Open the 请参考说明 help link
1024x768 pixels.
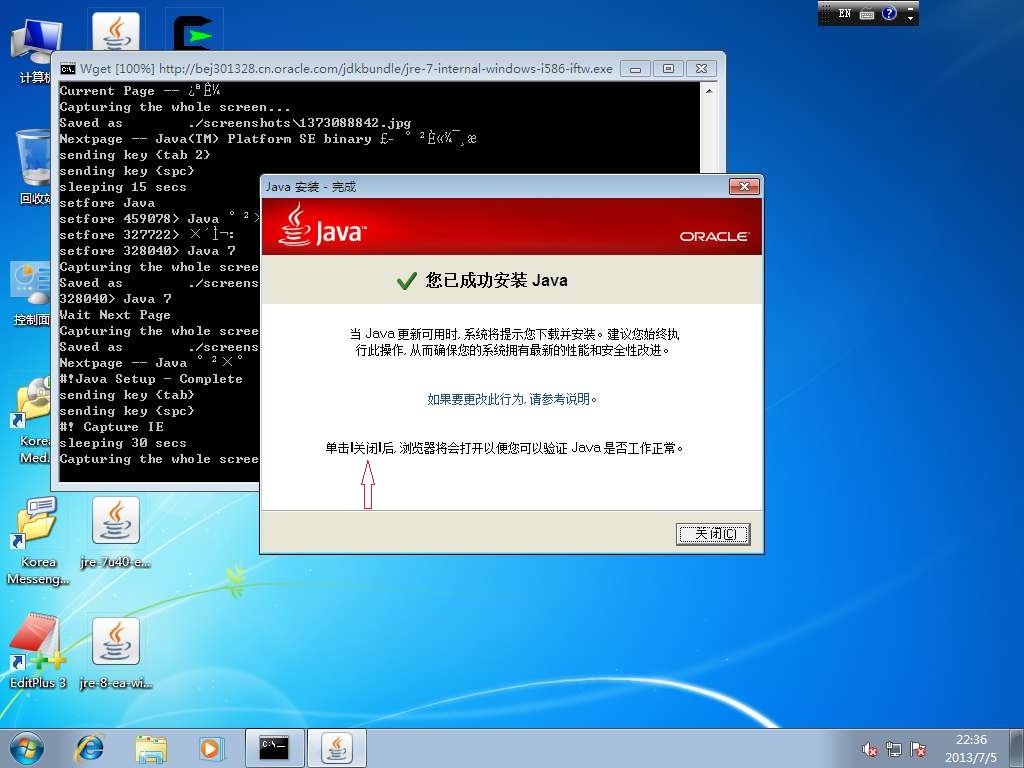coord(563,399)
